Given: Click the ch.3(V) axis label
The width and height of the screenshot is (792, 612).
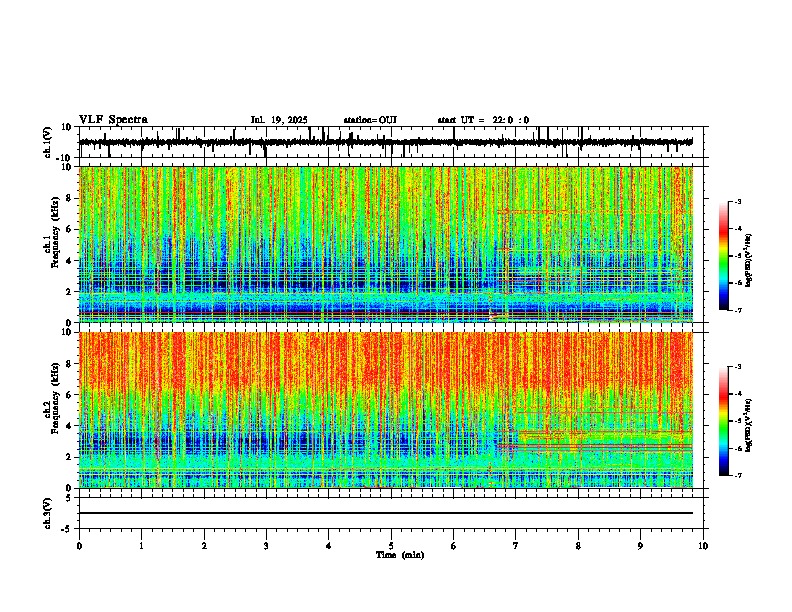Looking at the screenshot, I should pos(48,513).
